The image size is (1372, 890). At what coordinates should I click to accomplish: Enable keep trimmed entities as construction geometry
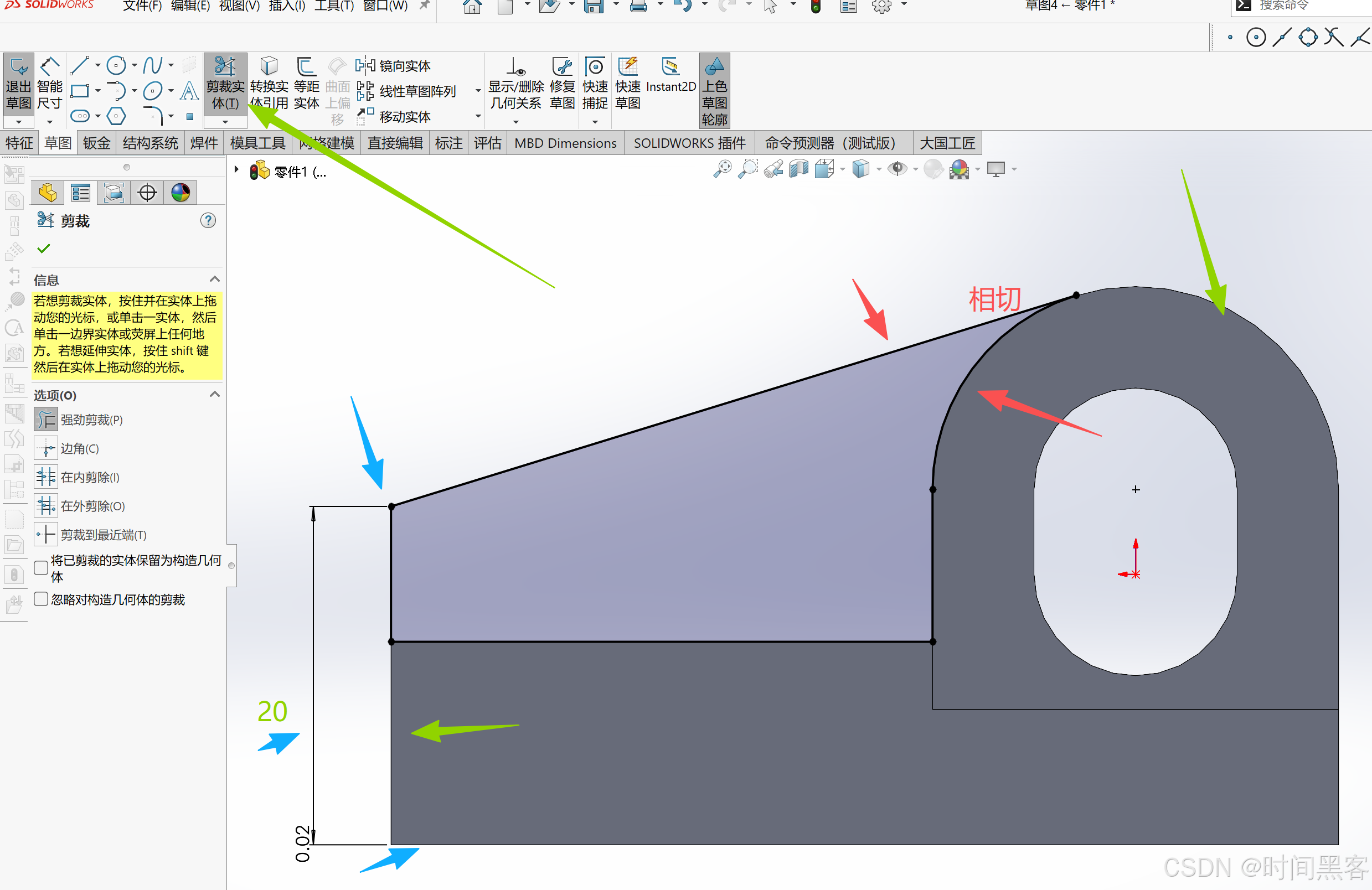(41, 568)
